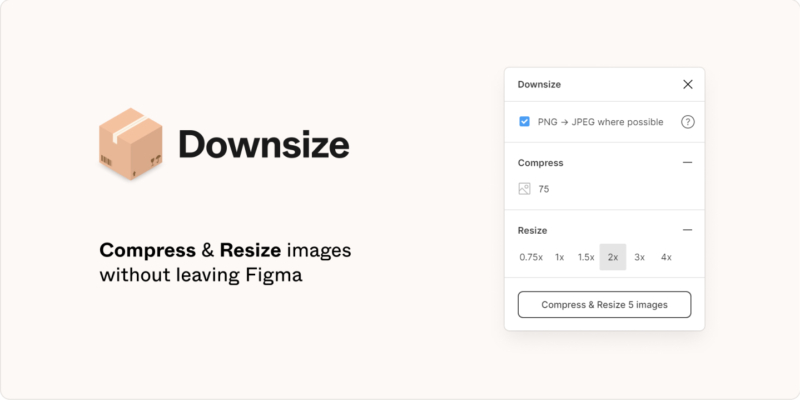Choose the 1.5x resize scale

[586, 257]
